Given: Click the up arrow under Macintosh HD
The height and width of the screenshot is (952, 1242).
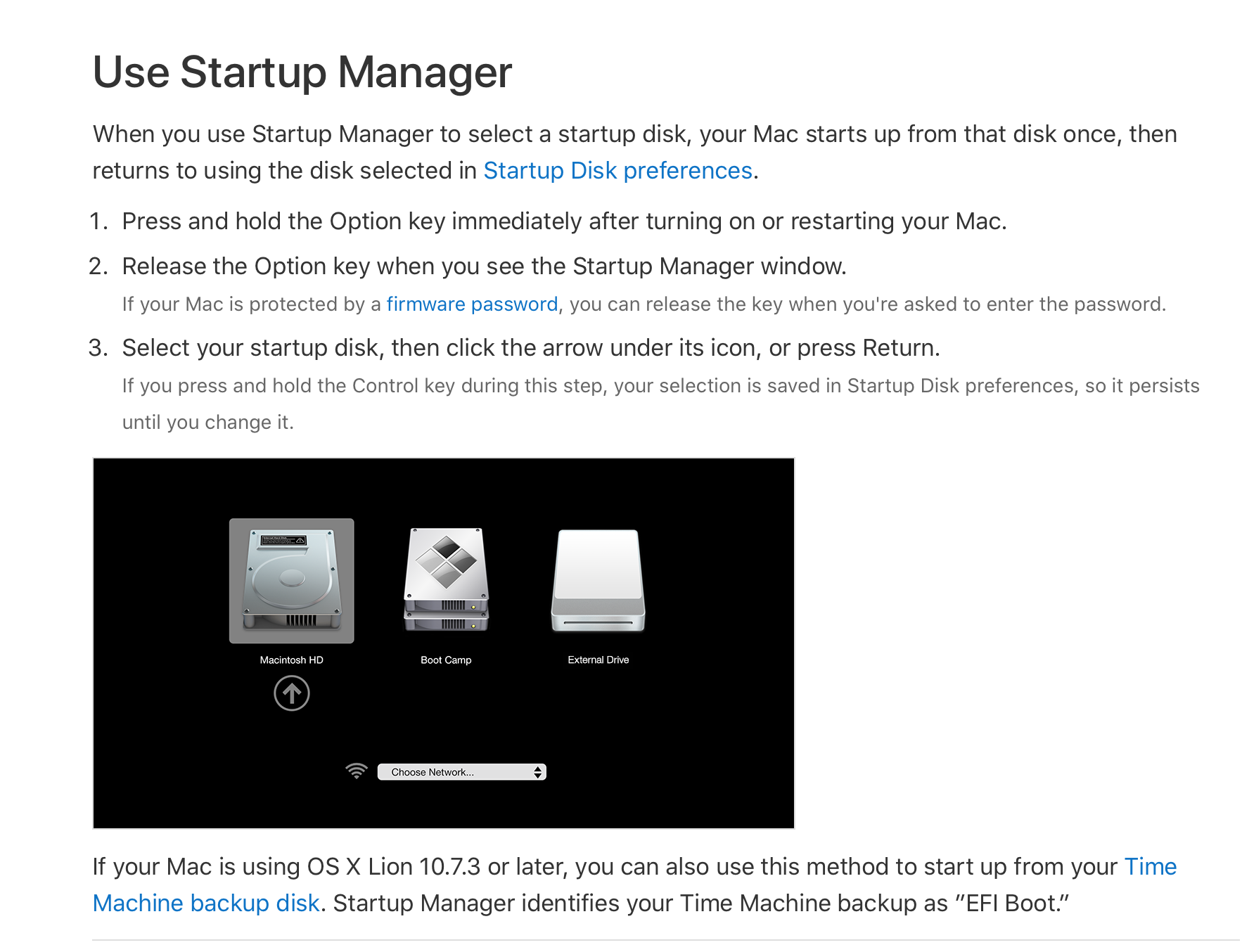Looking at the screenshot, I should (x=291, y=693).
